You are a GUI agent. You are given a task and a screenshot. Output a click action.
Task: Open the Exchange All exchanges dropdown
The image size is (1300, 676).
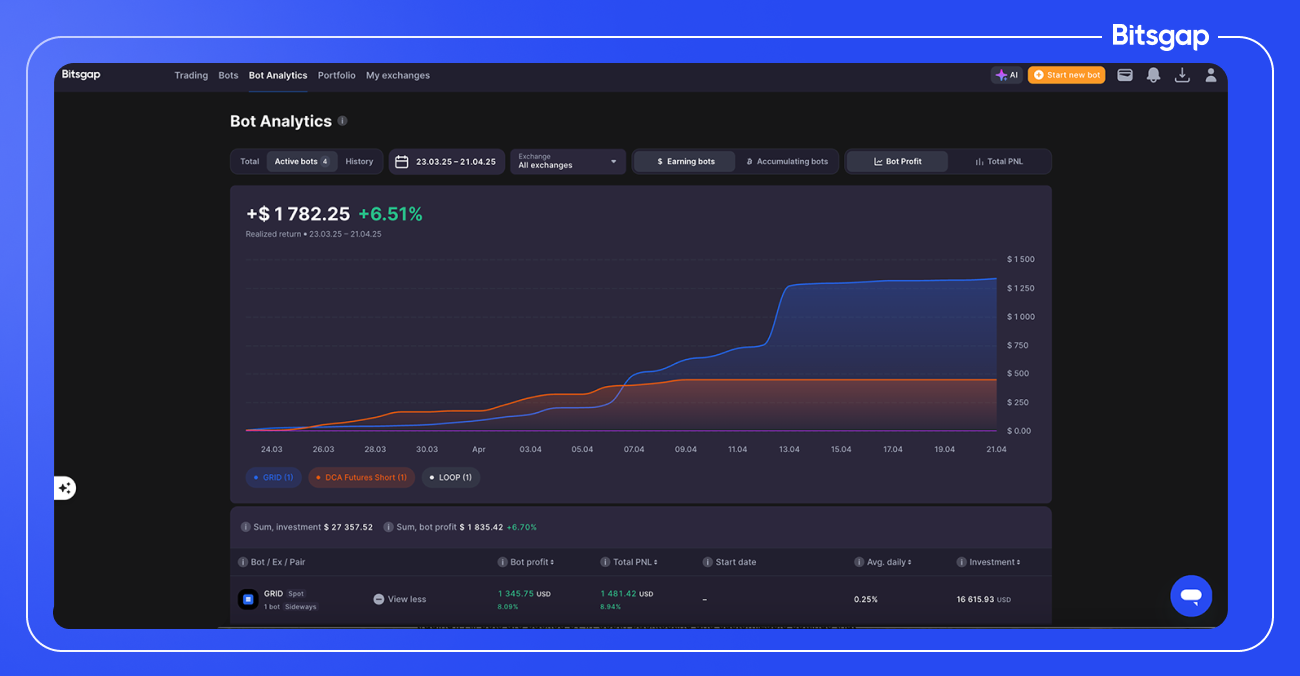(x=568, y=162)
